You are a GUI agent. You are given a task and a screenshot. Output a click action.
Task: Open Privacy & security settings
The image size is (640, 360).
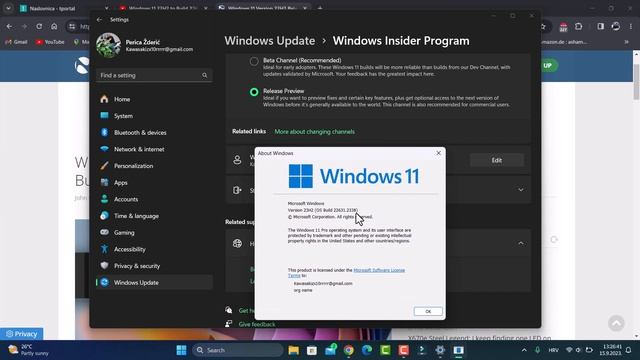154,266
